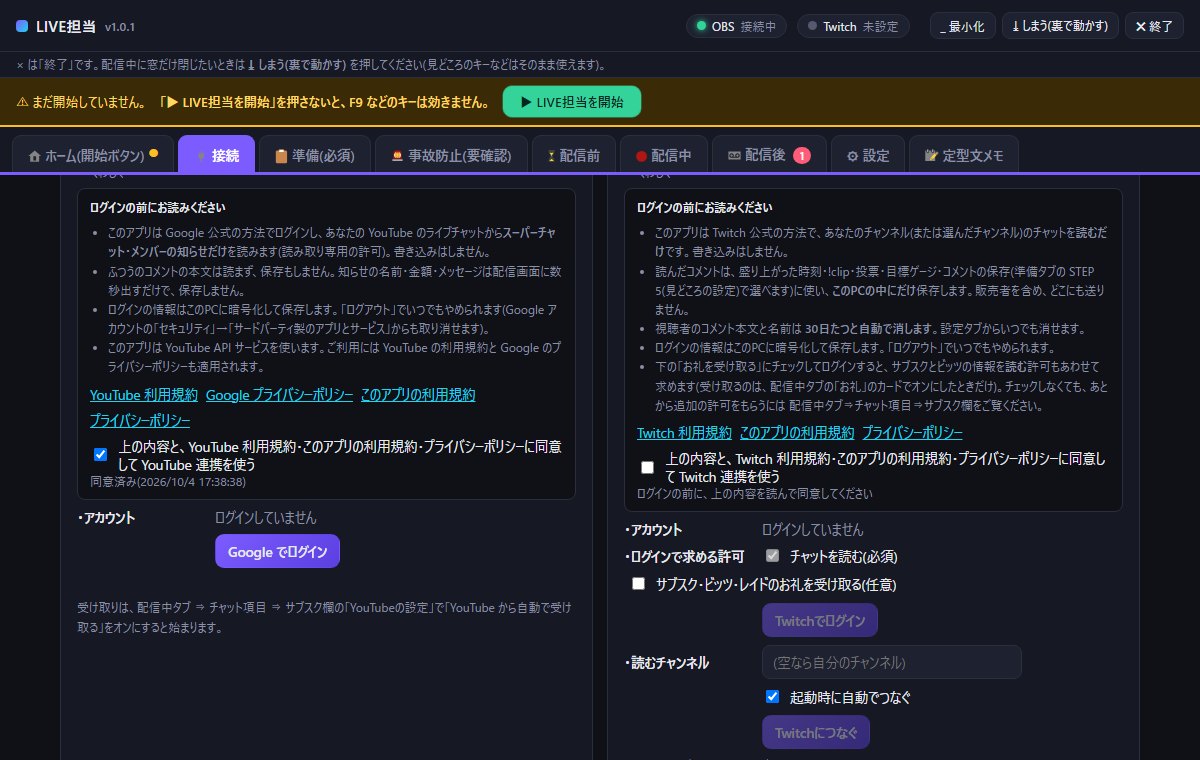Image resolution: width=1200 pixels, height=760 pixels.
Task: Check サブスク・ビッツ・レイドのお礼を受け取る(任意) checkbox
Action: tap(638, 584)
